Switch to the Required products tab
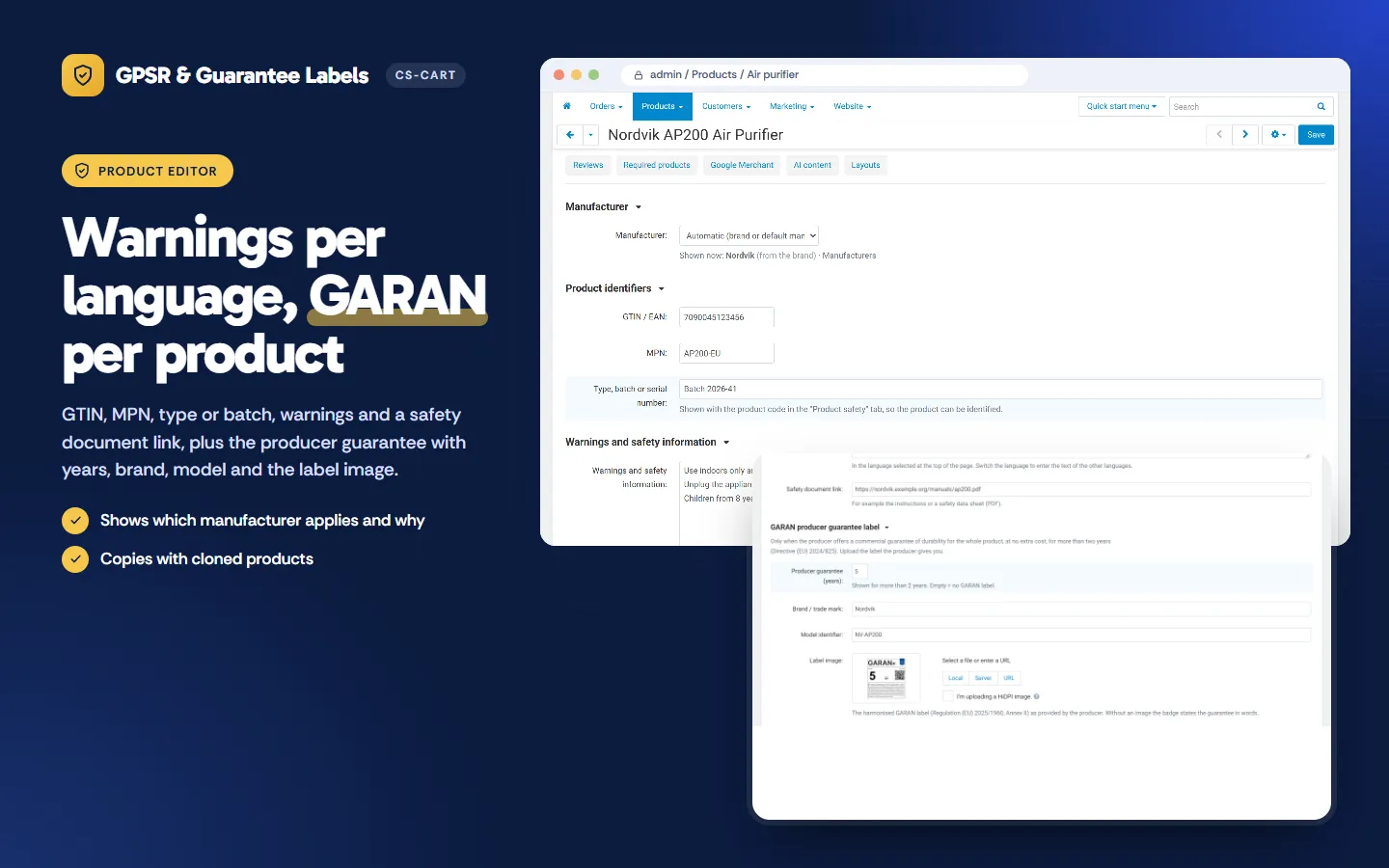 [657, 165]
